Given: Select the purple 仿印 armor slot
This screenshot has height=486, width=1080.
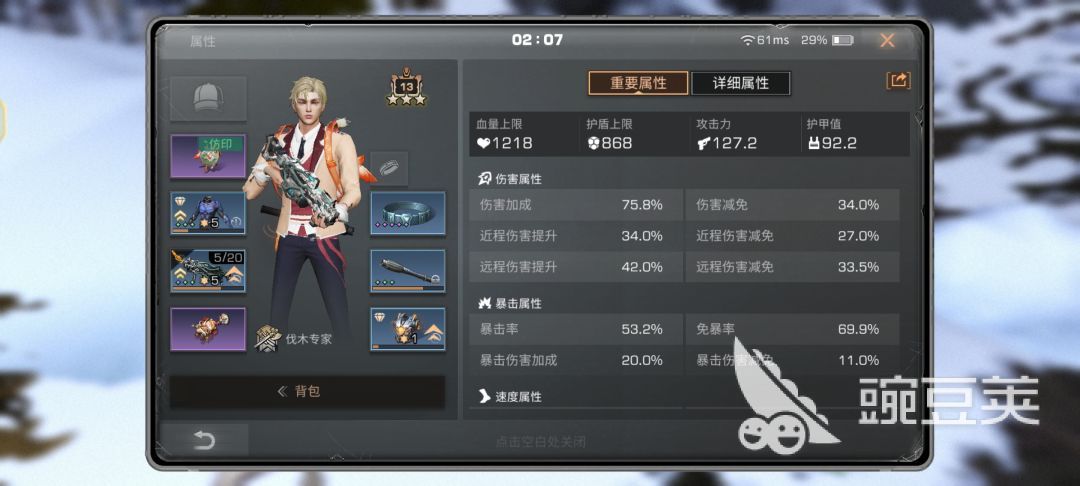Looking at the screenshot, I should [208, 156].
